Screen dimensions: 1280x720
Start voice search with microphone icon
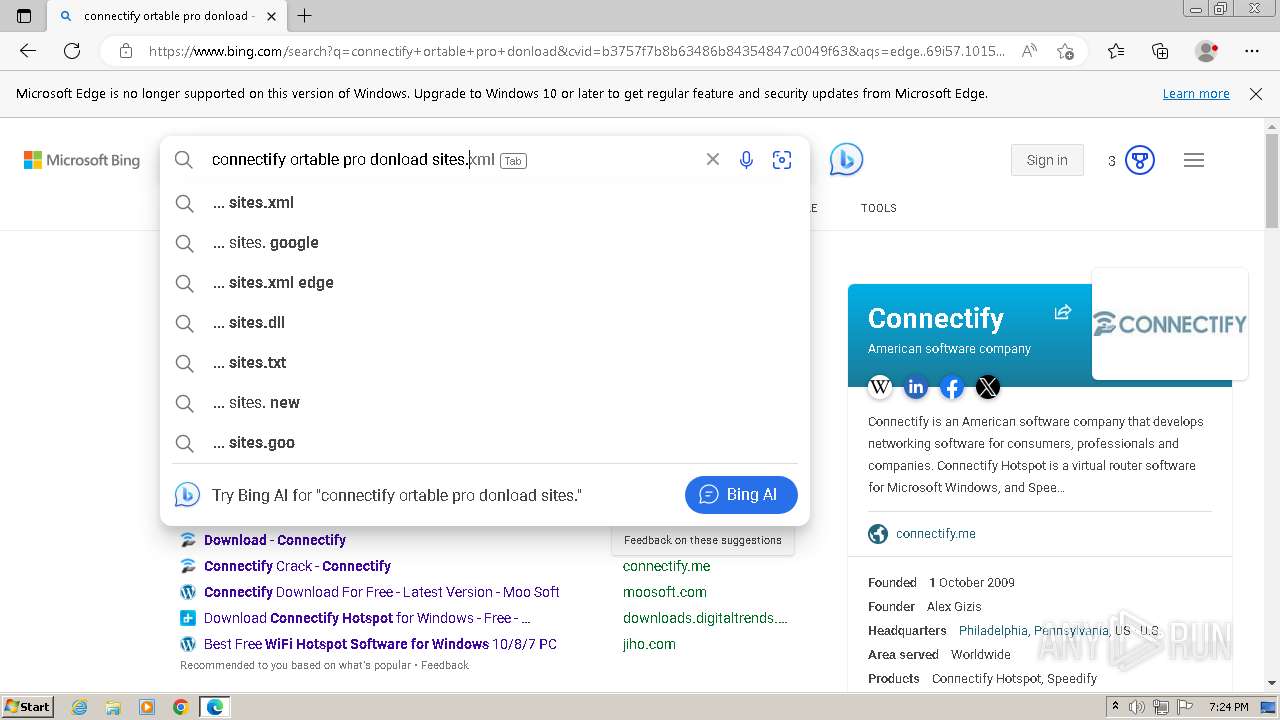(x=746, y=160)
